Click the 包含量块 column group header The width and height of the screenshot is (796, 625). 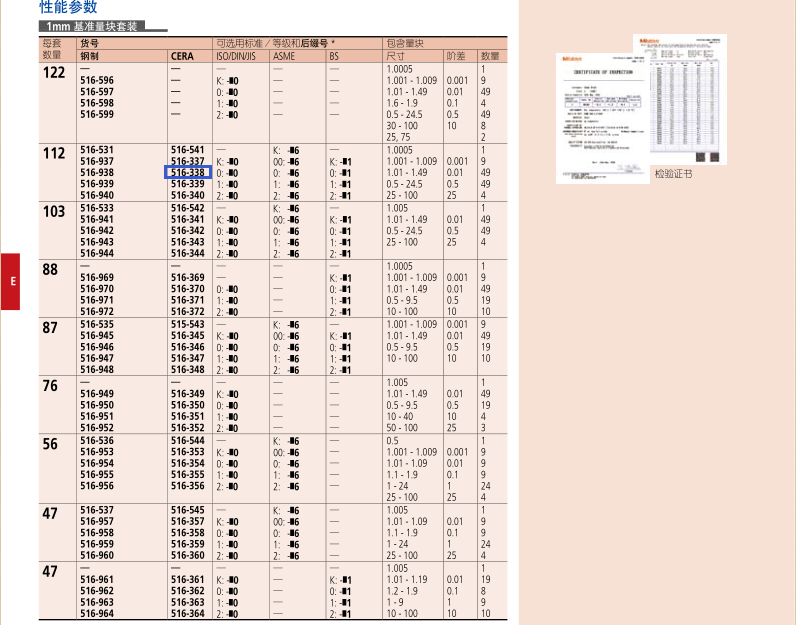[405, 44]
